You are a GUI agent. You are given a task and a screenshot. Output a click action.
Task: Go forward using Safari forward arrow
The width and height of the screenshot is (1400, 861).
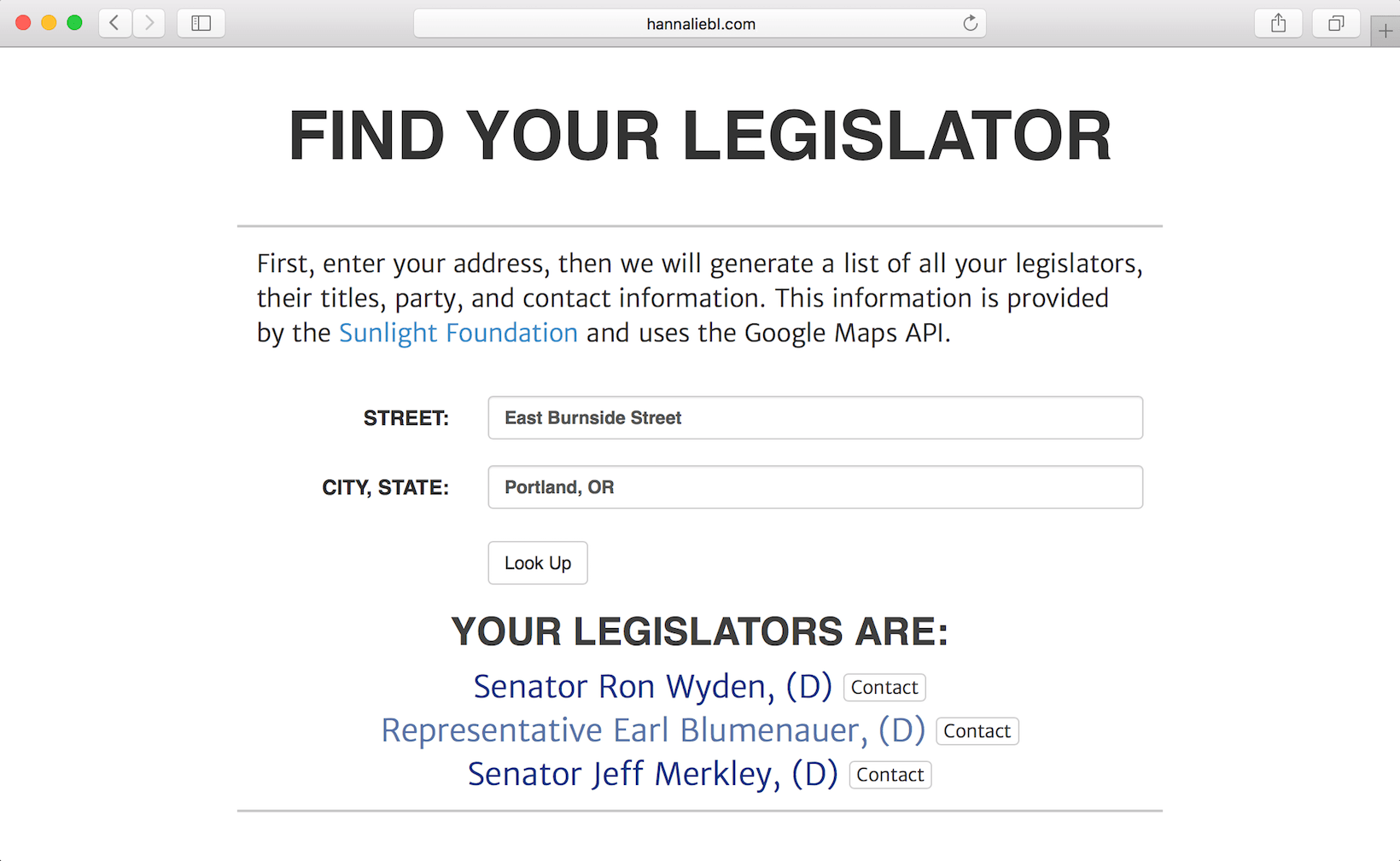[x=149, y=23]
